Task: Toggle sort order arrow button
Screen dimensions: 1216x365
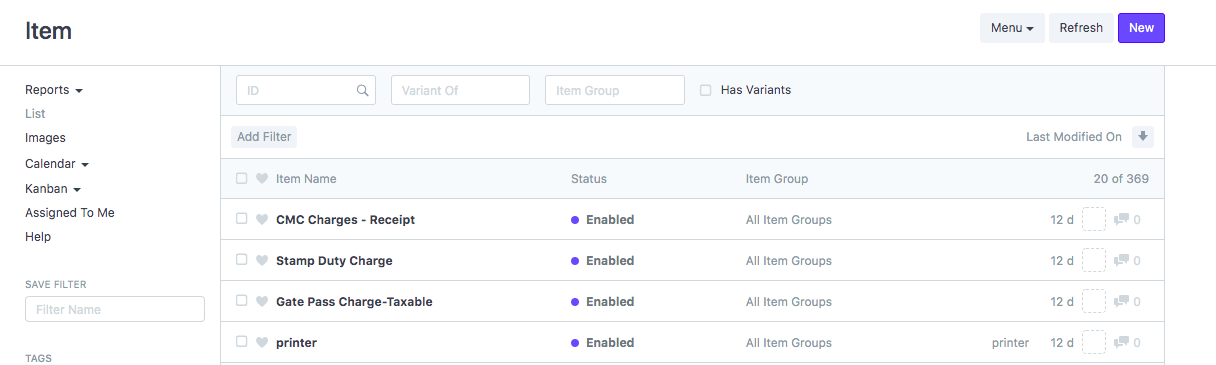Action: point(1143,137)
